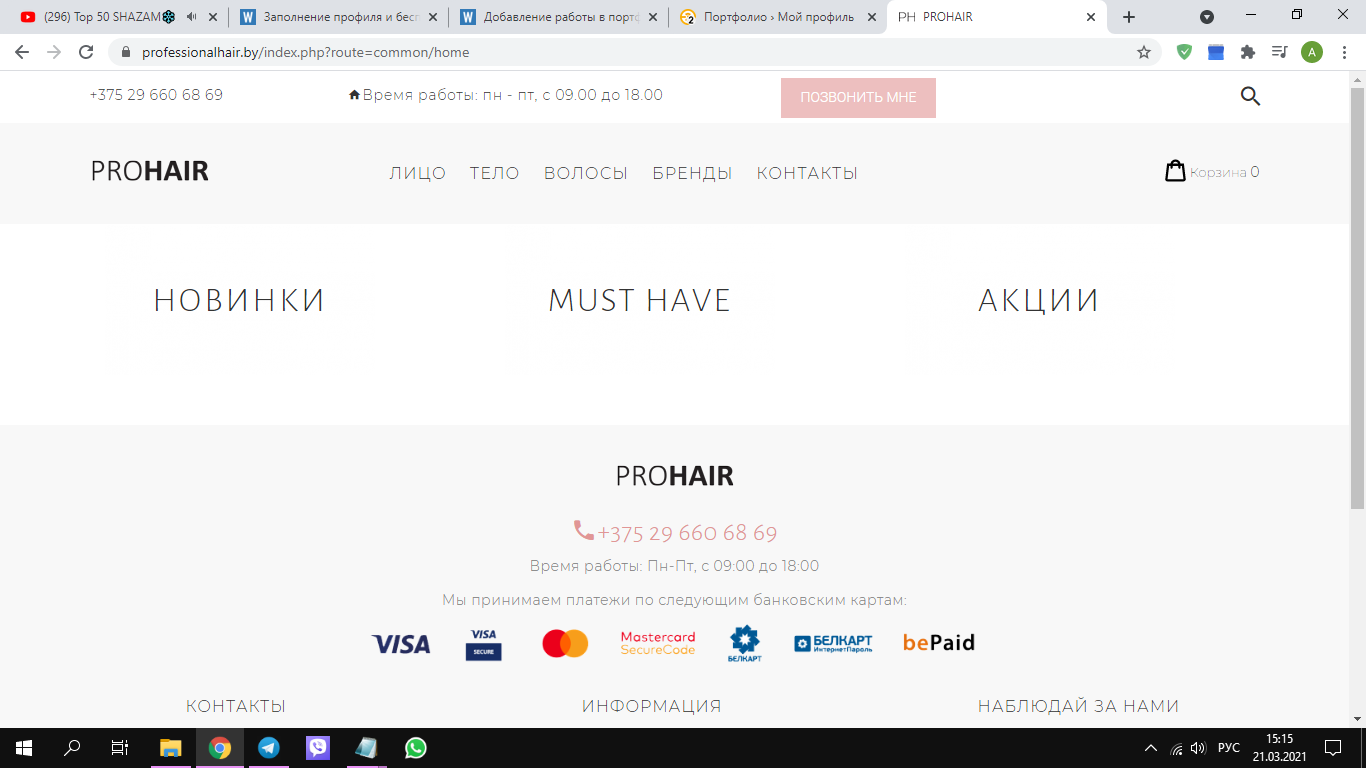
Task: Open КОНТАКТЫ menu item
Action: [x=807, y=173]
